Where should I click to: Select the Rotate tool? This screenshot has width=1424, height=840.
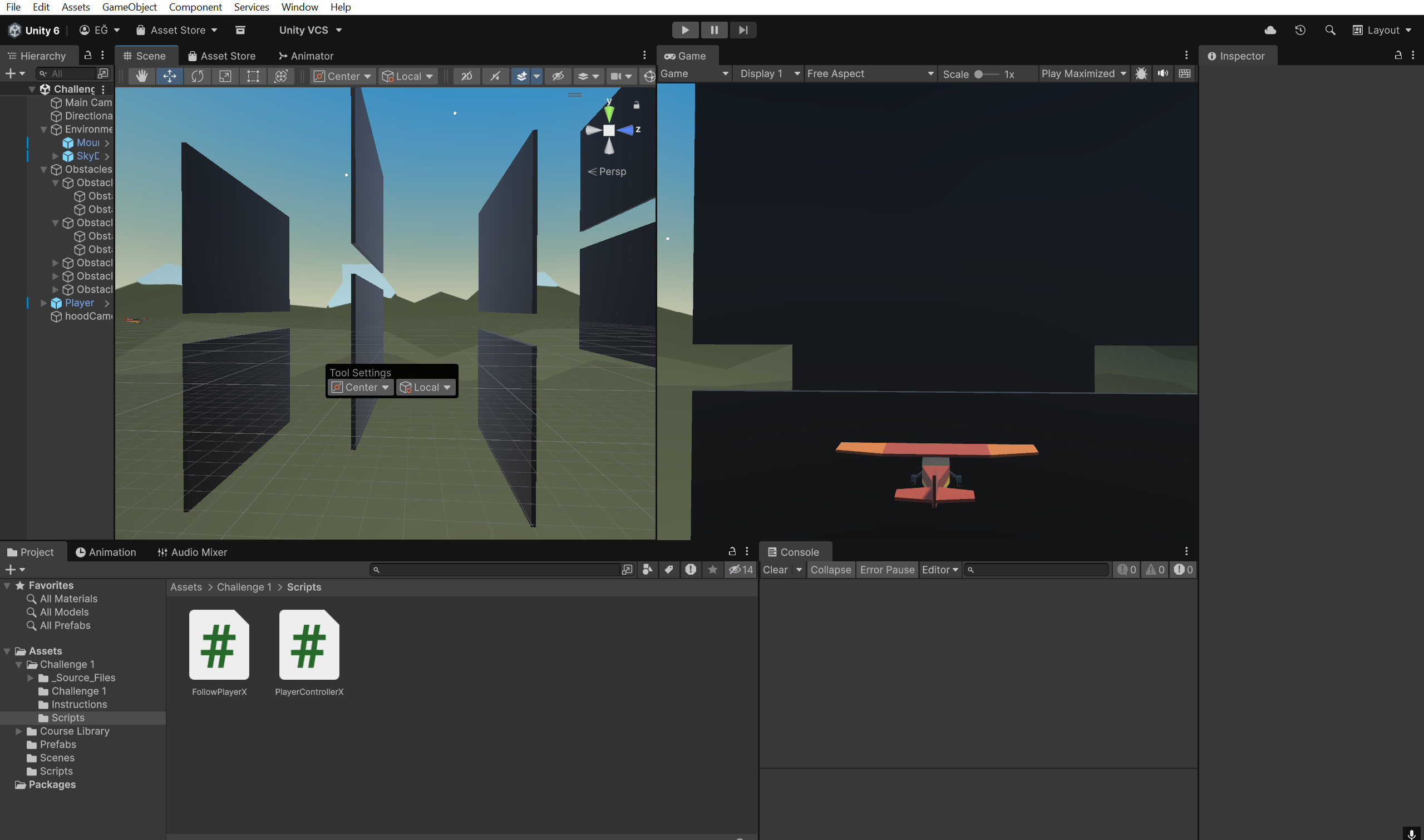(x=197, y=76)
